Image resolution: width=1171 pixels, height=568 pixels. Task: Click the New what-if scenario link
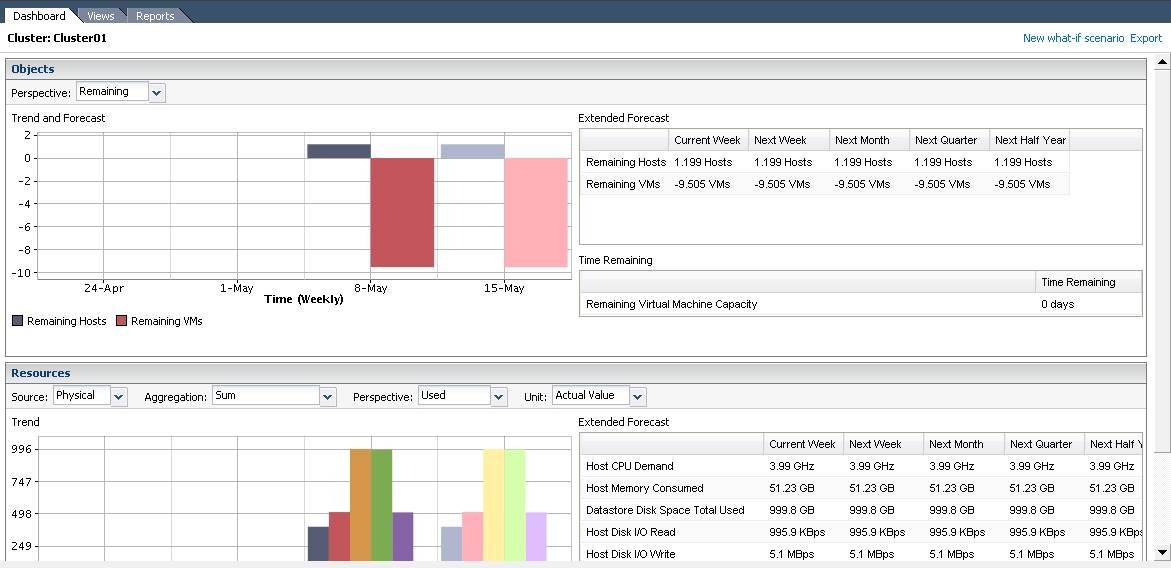1073,38
